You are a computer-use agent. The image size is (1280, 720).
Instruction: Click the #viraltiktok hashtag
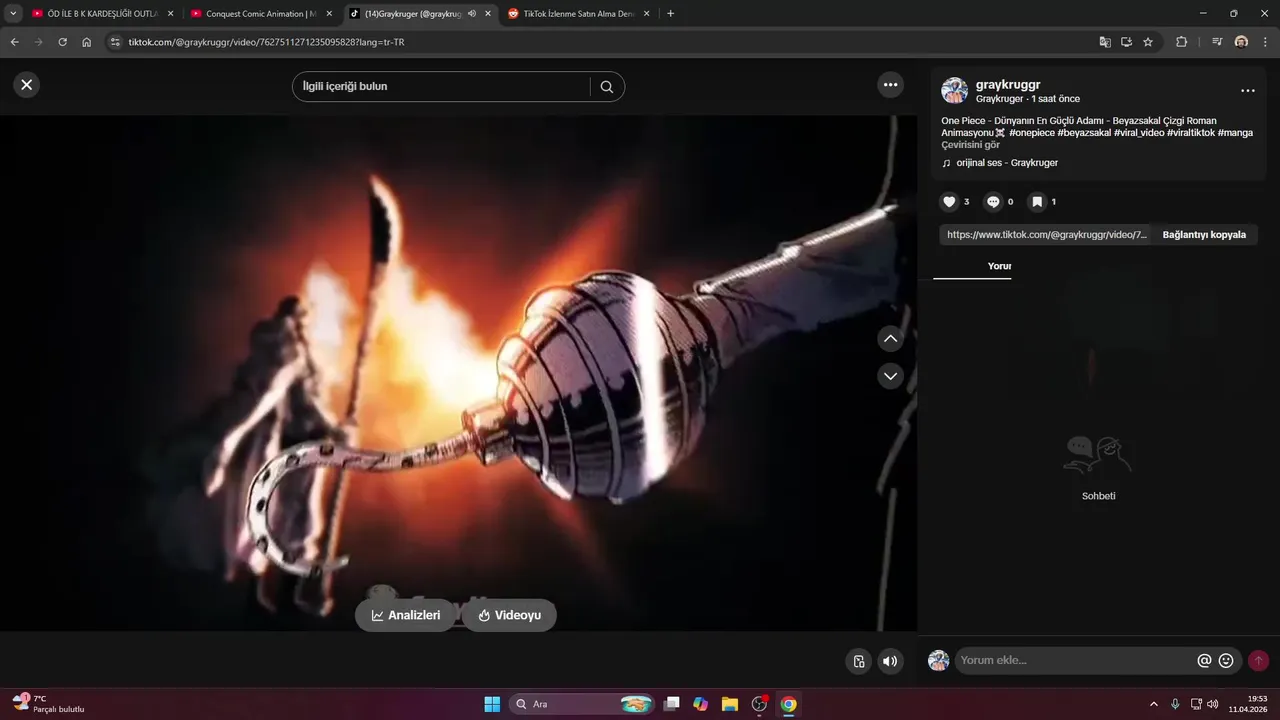click(x=1190, y=133)
